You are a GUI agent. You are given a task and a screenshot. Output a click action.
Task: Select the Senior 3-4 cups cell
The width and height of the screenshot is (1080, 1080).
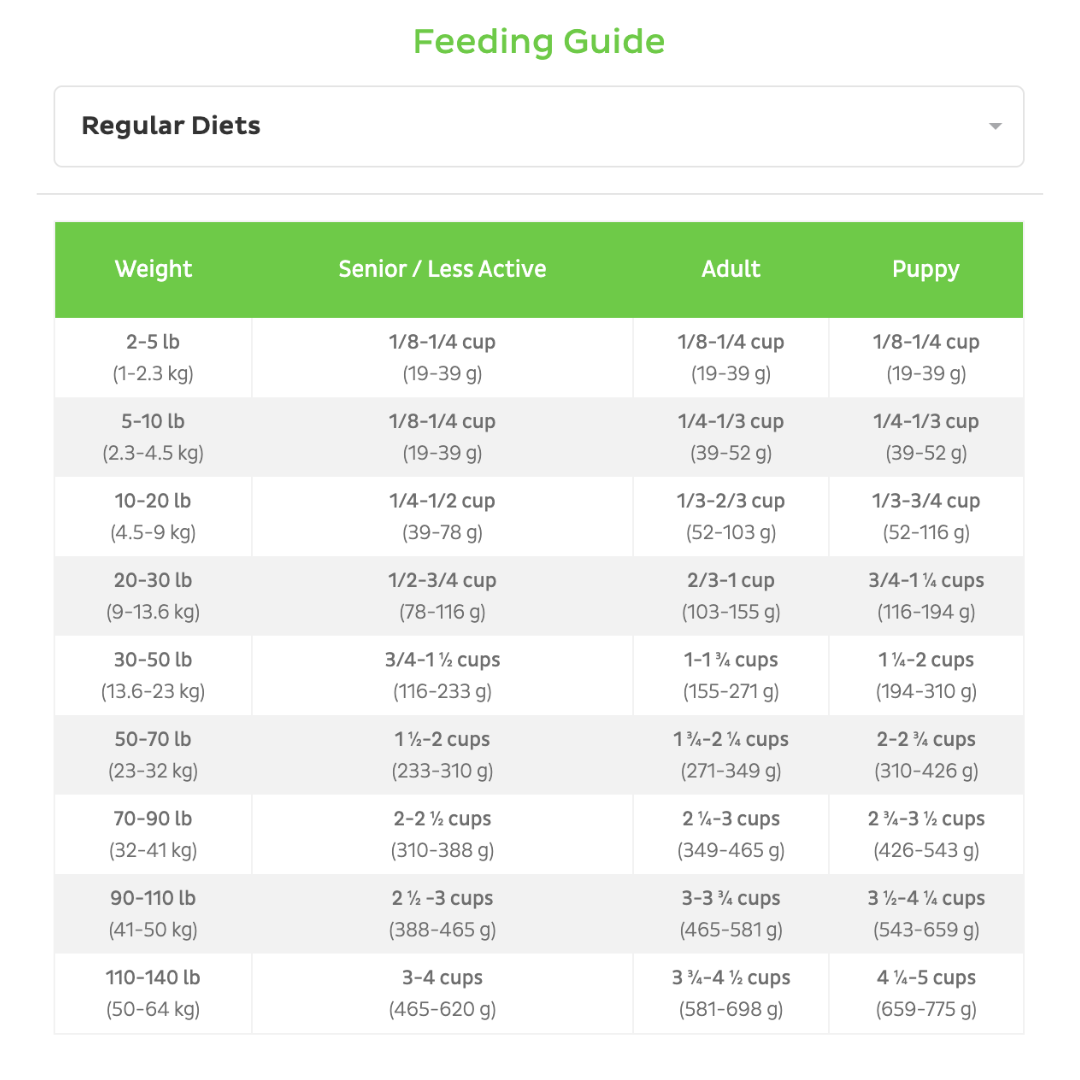(x=442, y=993)
